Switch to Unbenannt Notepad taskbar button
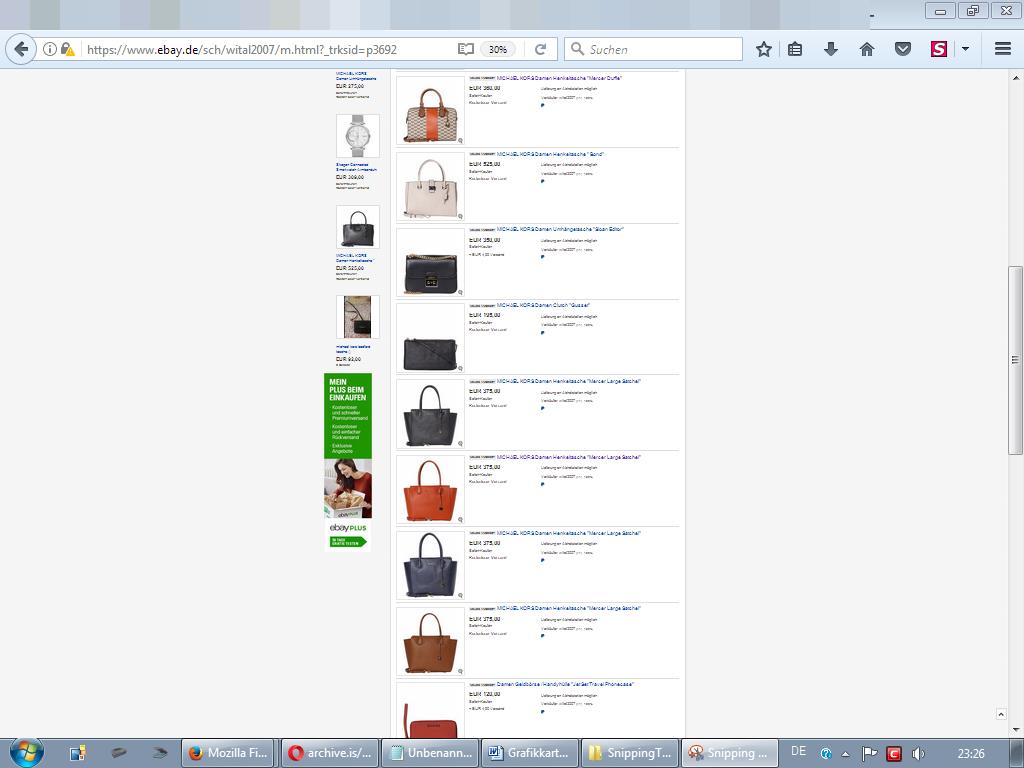1024x768 pixels. point(430,753)
